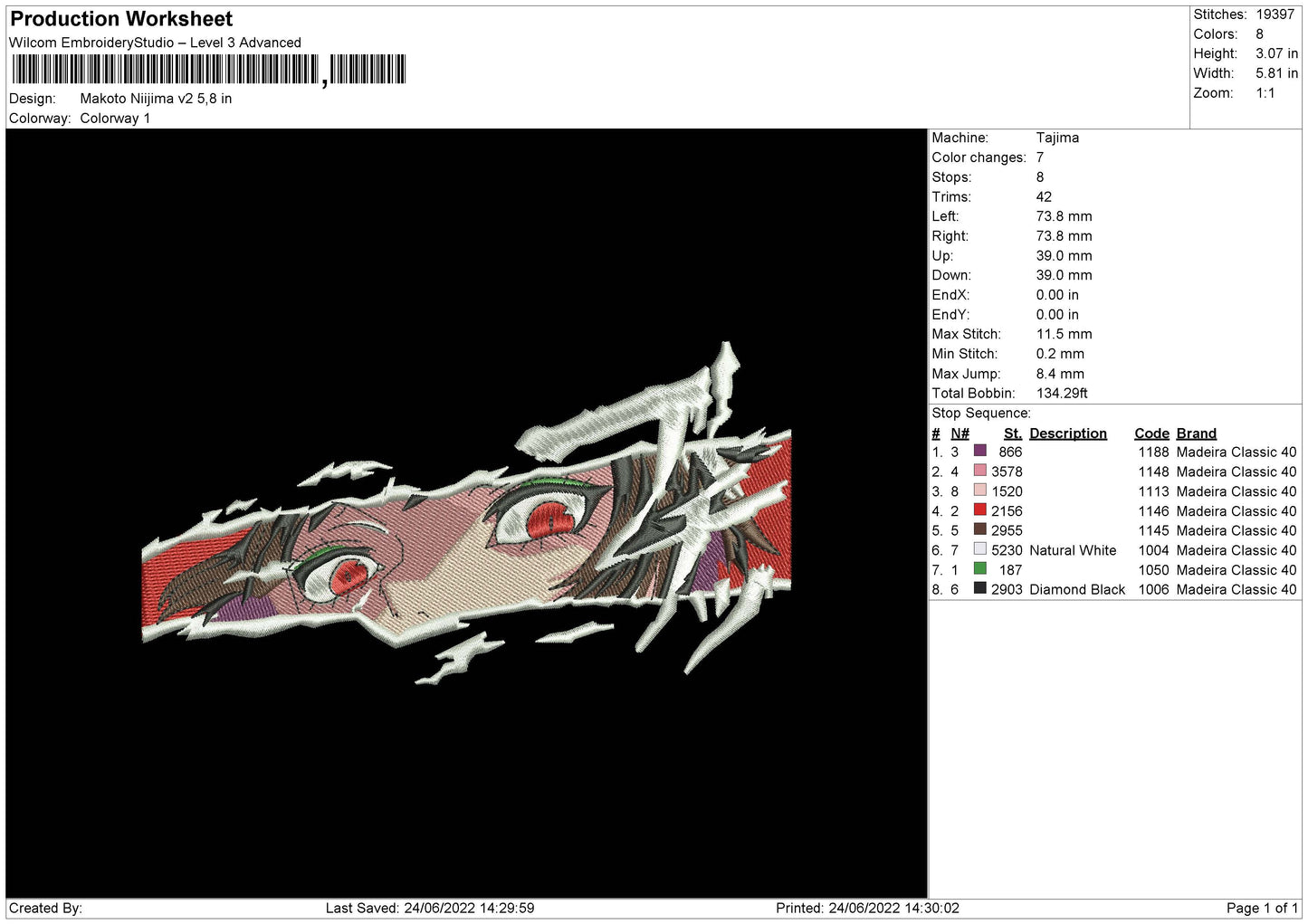Click the "Stops:" label
The height and width of the screenshot is (924, 1308).
(x=951, y=177)
